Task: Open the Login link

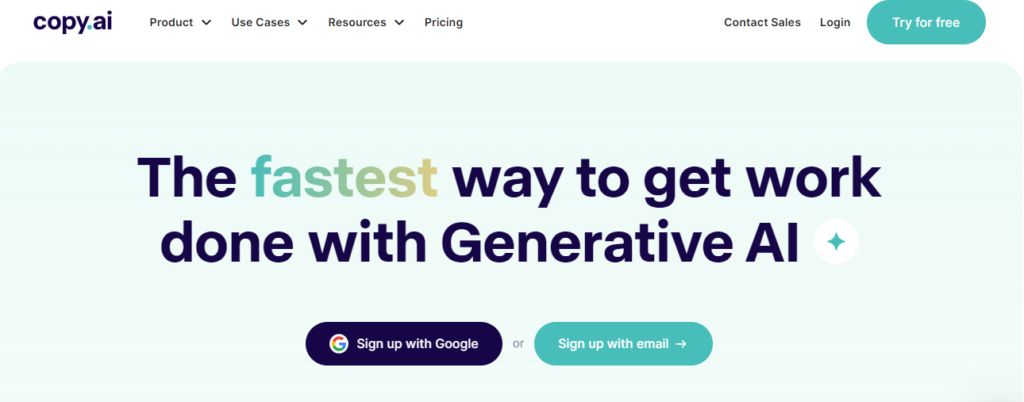Action: (x=835, y=22)
